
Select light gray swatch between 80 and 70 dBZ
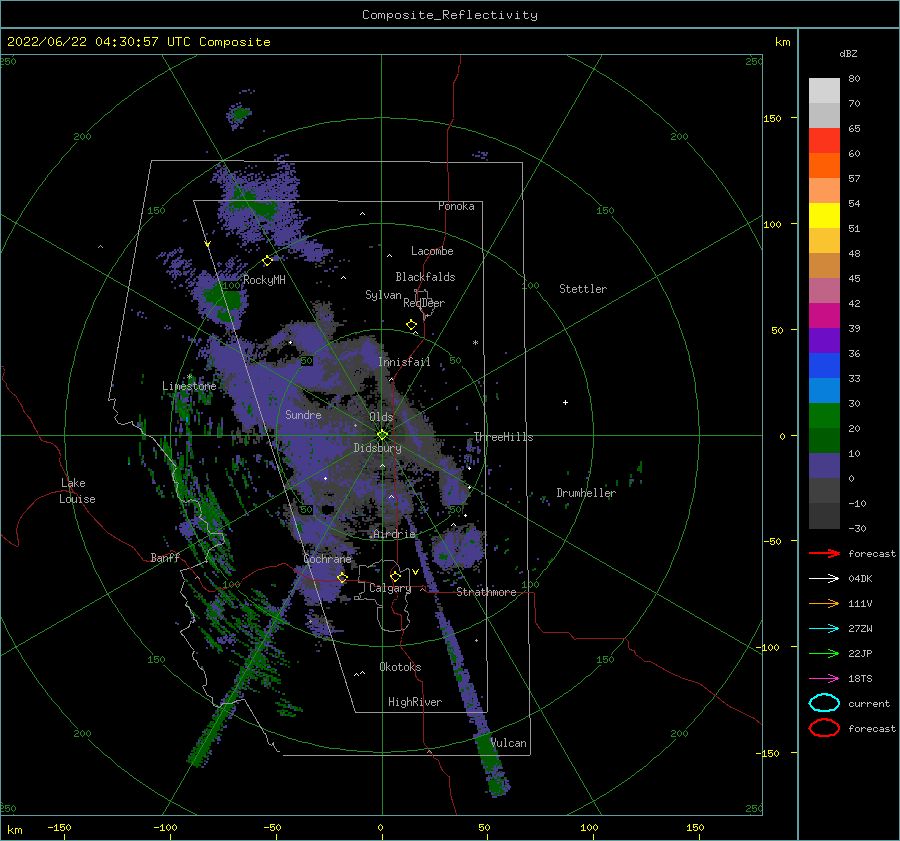point(824,91)
